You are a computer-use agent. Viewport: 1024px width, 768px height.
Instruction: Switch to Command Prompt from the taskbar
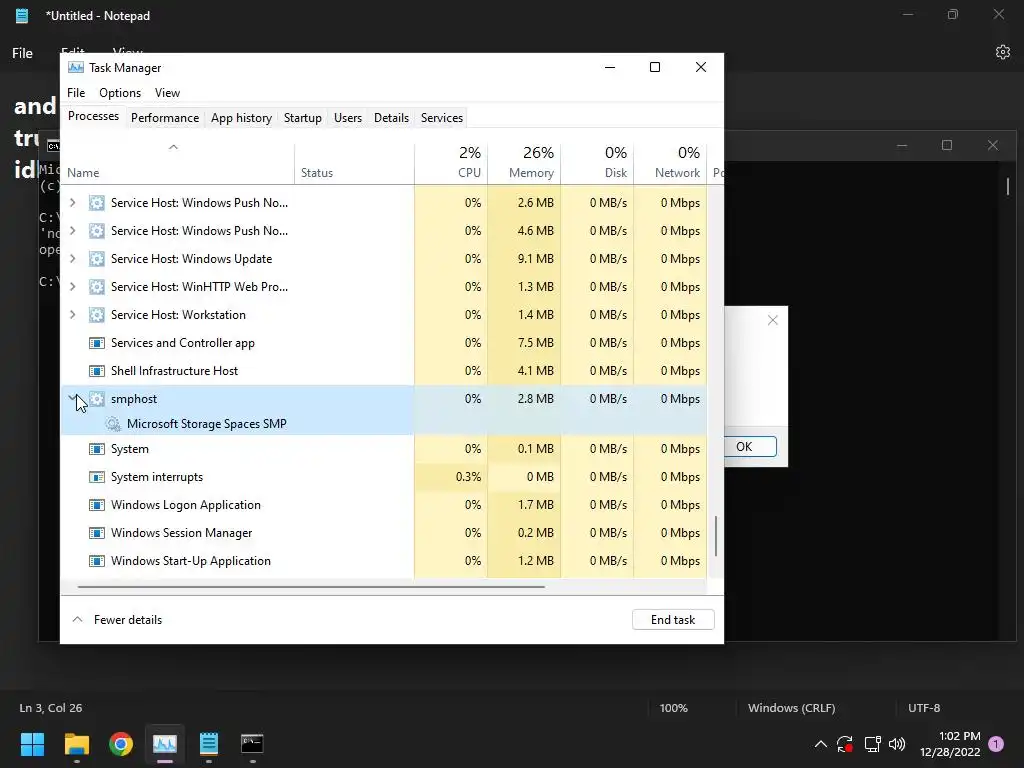coord(252,744)
